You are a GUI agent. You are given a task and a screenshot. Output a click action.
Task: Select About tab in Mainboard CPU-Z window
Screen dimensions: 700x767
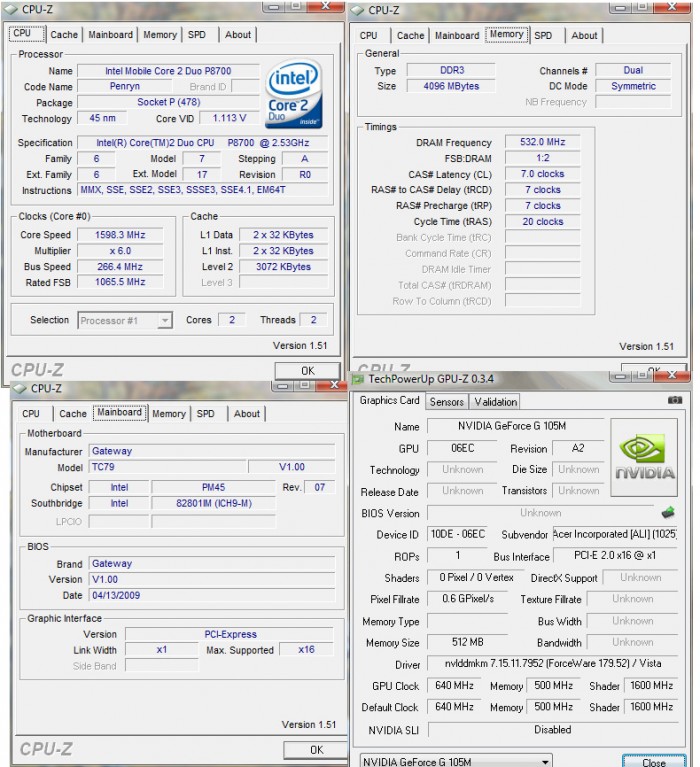point(247,414)
